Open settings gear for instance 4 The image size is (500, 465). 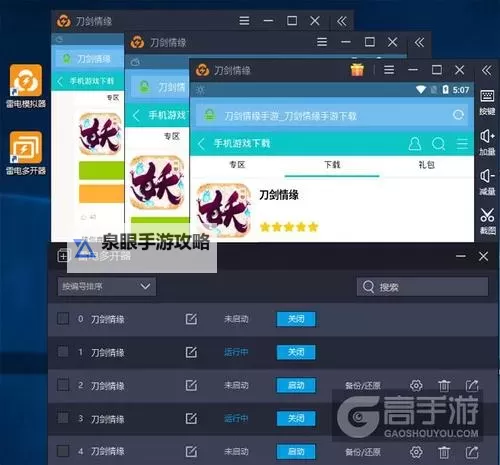pos(416,452)
